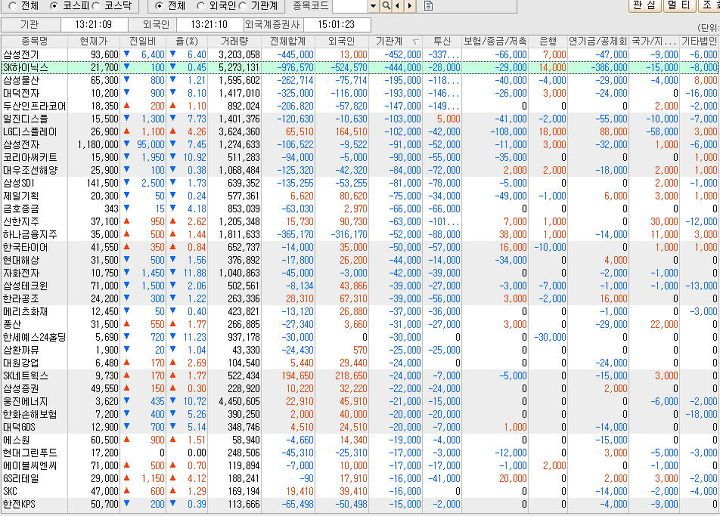The width and height of the screenshot is (720, 516).
Task: Select the 대우조선해양 stock name
Action: point(30,170)
